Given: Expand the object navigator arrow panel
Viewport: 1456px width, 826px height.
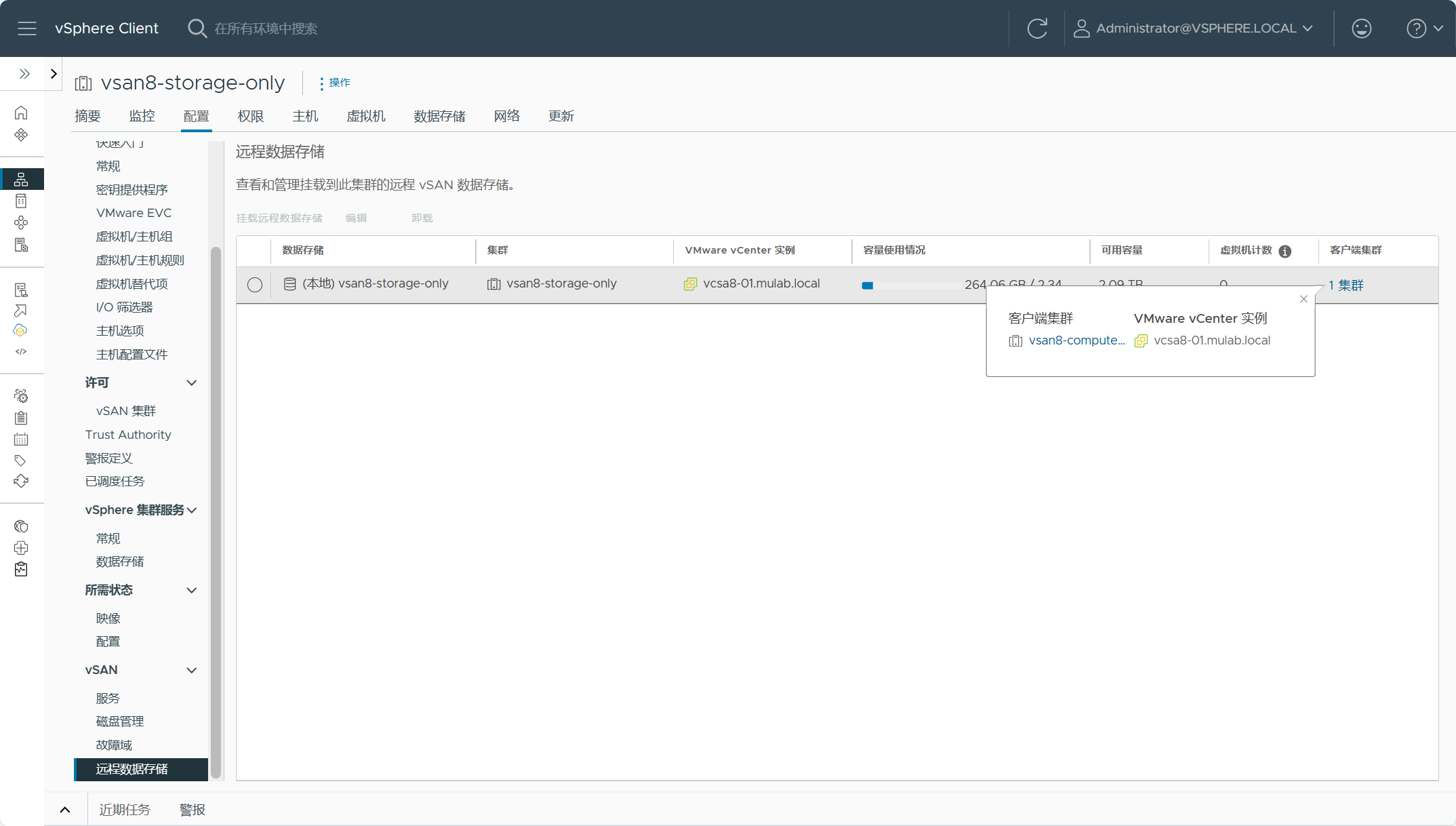Looking at the screenshot, I should pos(54,74).
